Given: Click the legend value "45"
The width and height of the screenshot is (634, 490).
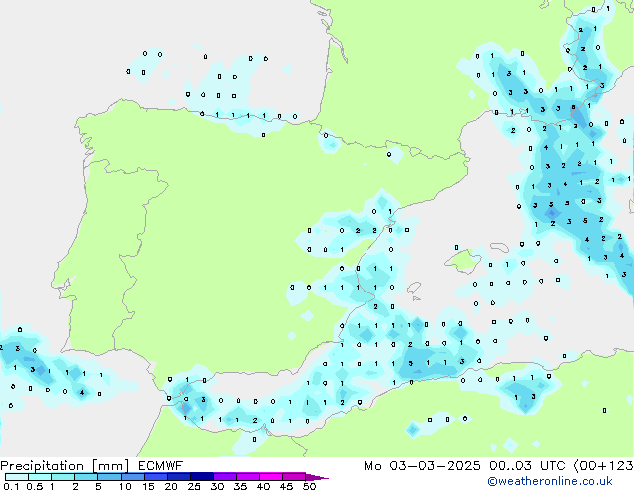Looking at the screenshot, I should [286, 486].
